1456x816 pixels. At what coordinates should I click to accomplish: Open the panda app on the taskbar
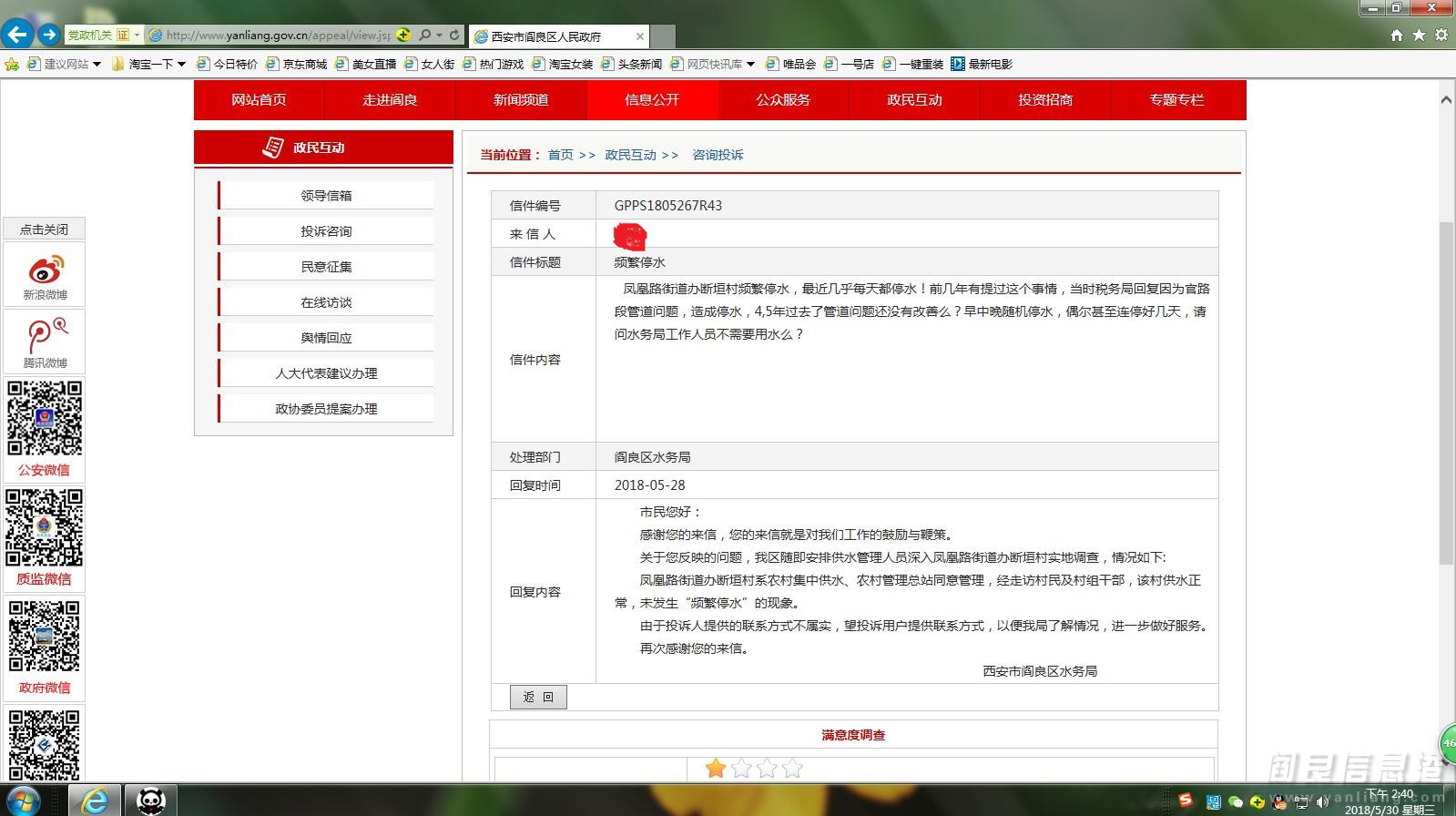(x=150, y=801)
